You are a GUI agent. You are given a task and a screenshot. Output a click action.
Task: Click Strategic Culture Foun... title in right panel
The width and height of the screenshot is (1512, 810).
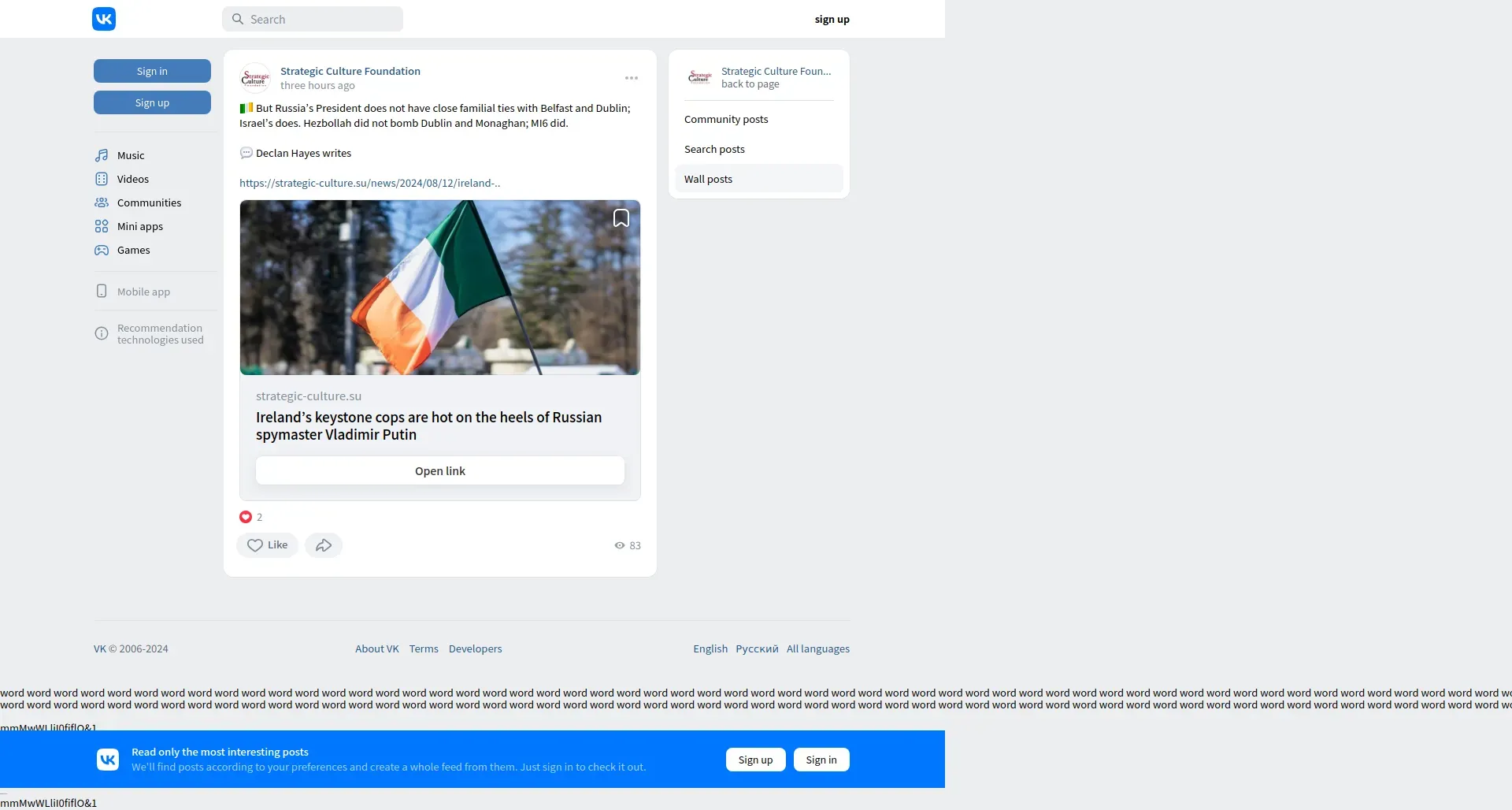(x=776, y=71)
